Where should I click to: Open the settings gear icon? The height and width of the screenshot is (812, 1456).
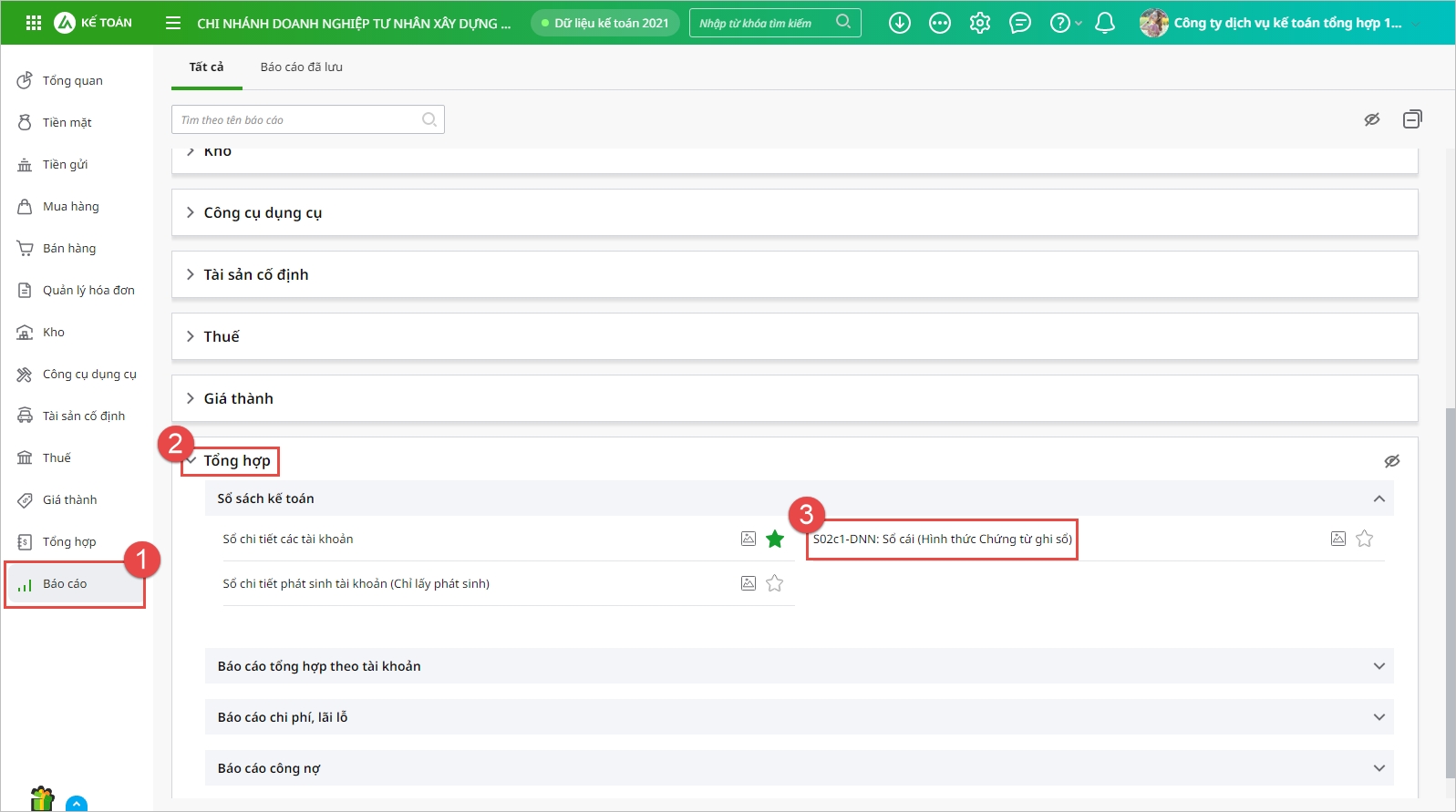979,23
